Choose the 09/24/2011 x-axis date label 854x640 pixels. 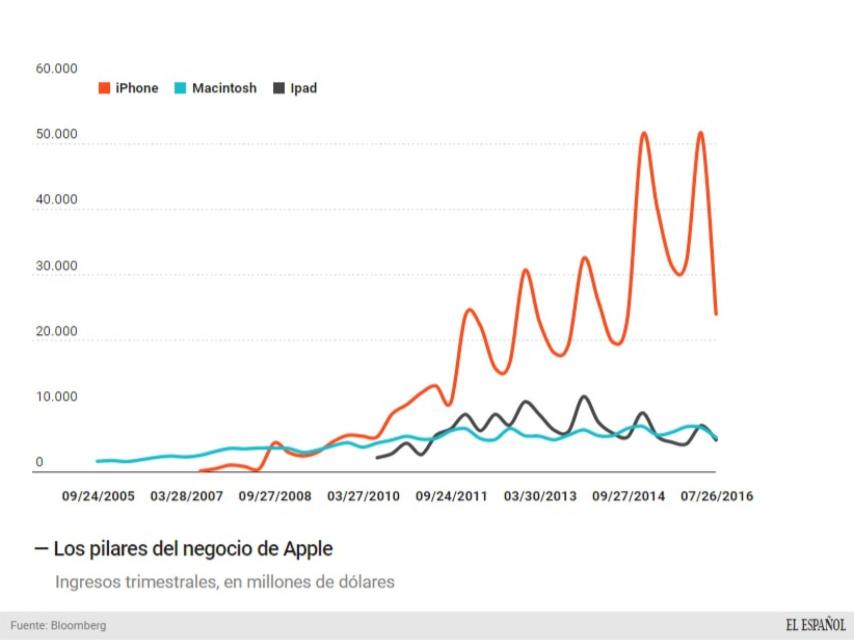(451, 495)
